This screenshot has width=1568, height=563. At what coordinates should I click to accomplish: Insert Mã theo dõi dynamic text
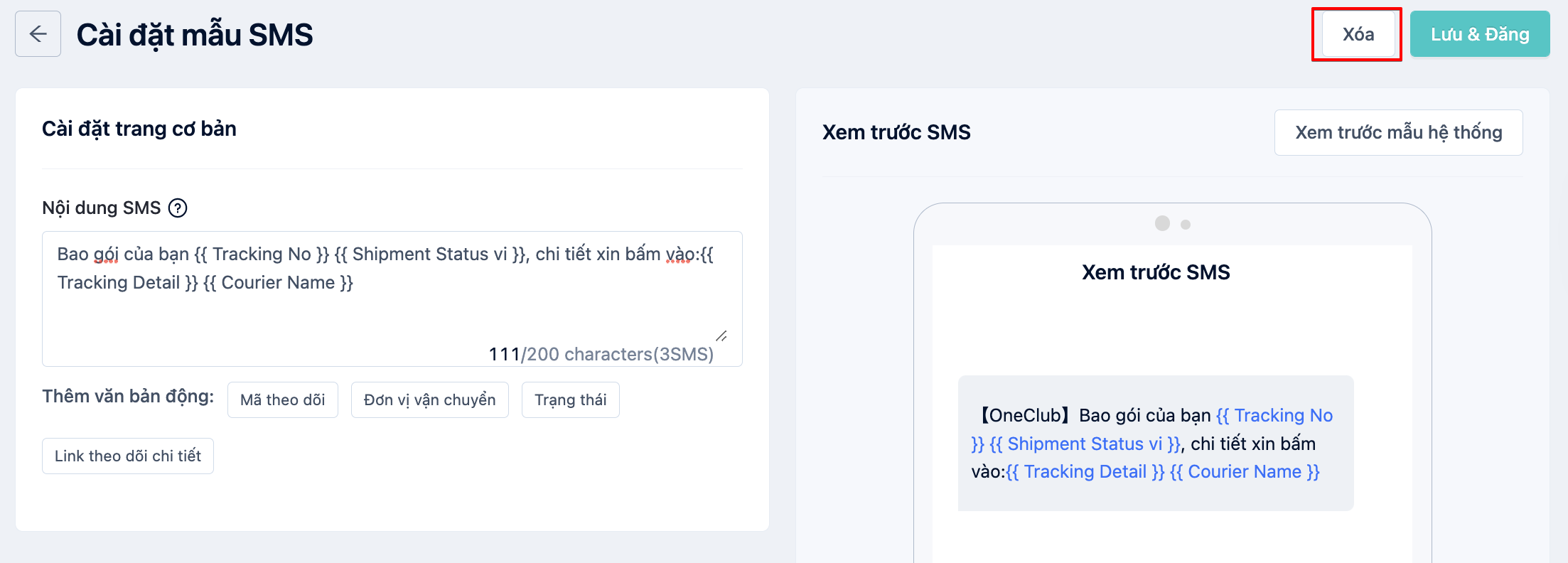pyautogui.click(x=283, y=400)
